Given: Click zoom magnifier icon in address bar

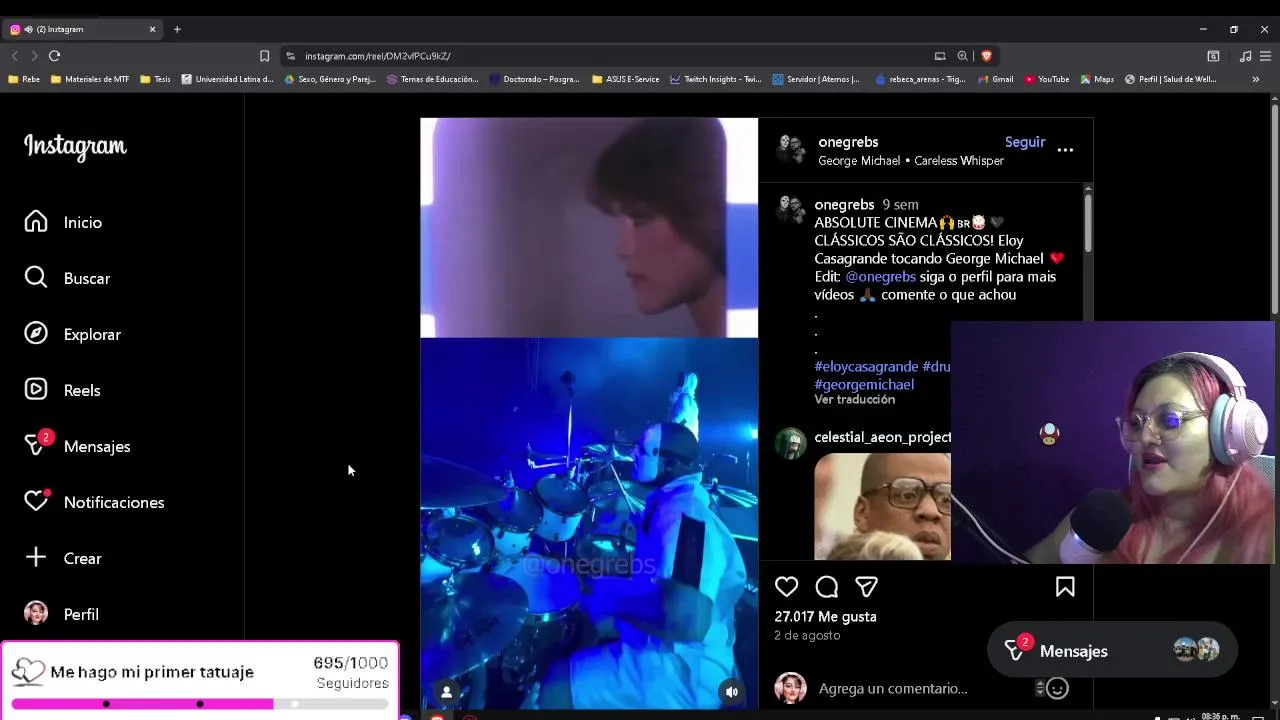Looking at the screenshot, I should pyautogui.click(x=962, y=56).
